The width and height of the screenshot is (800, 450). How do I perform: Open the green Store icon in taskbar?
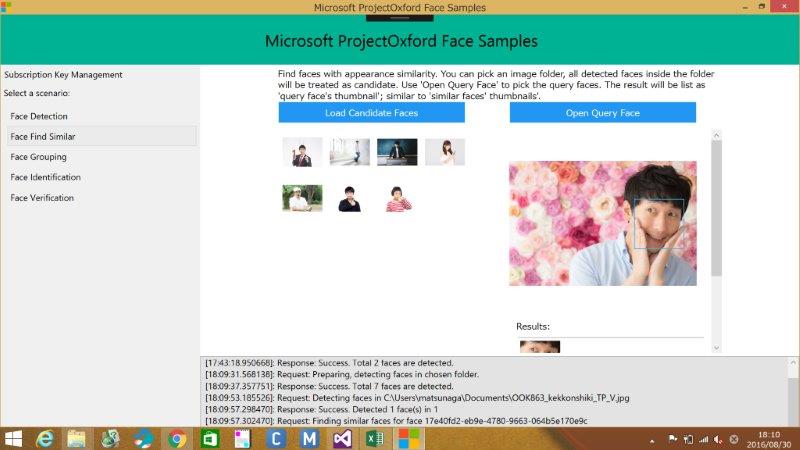tap(210, 439)
